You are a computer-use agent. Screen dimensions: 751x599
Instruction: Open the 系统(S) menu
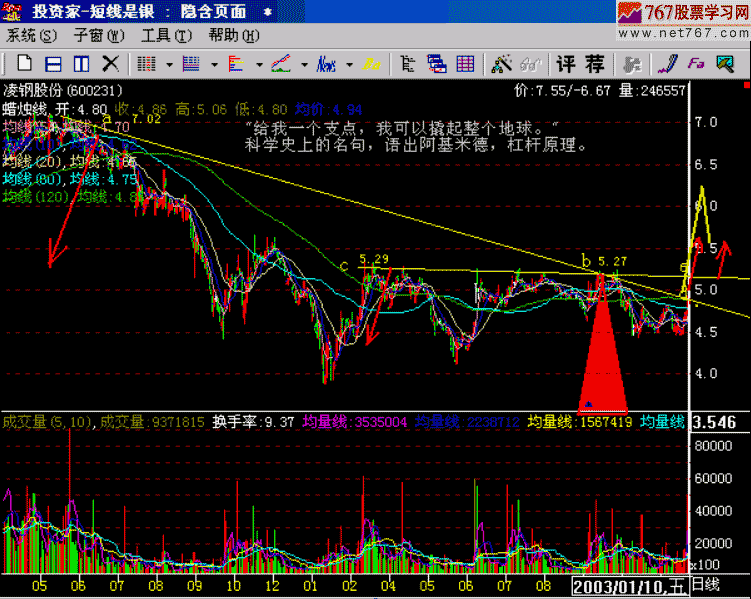(x=32, y=36)
